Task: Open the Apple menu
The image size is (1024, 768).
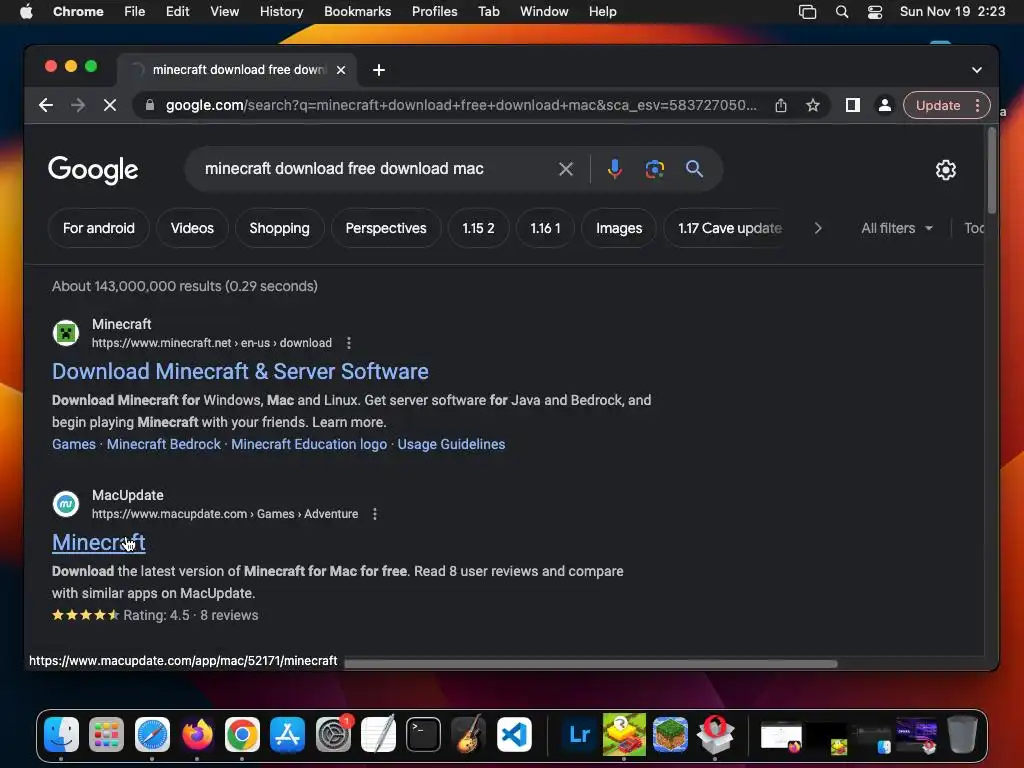Action: (x=26, y=12)
